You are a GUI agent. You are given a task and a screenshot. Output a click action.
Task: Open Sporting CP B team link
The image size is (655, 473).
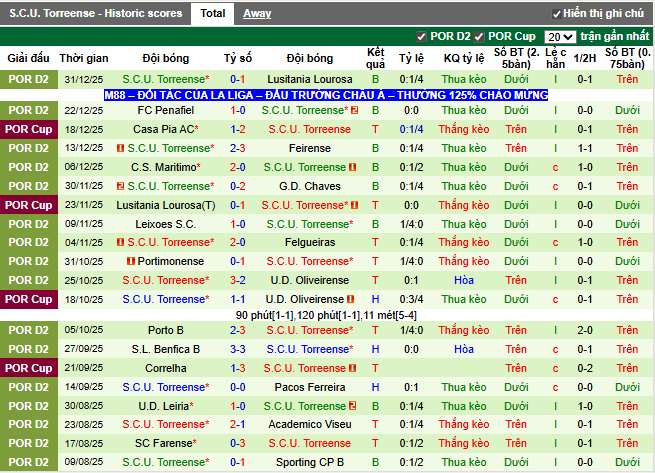(x=310, y=462)
